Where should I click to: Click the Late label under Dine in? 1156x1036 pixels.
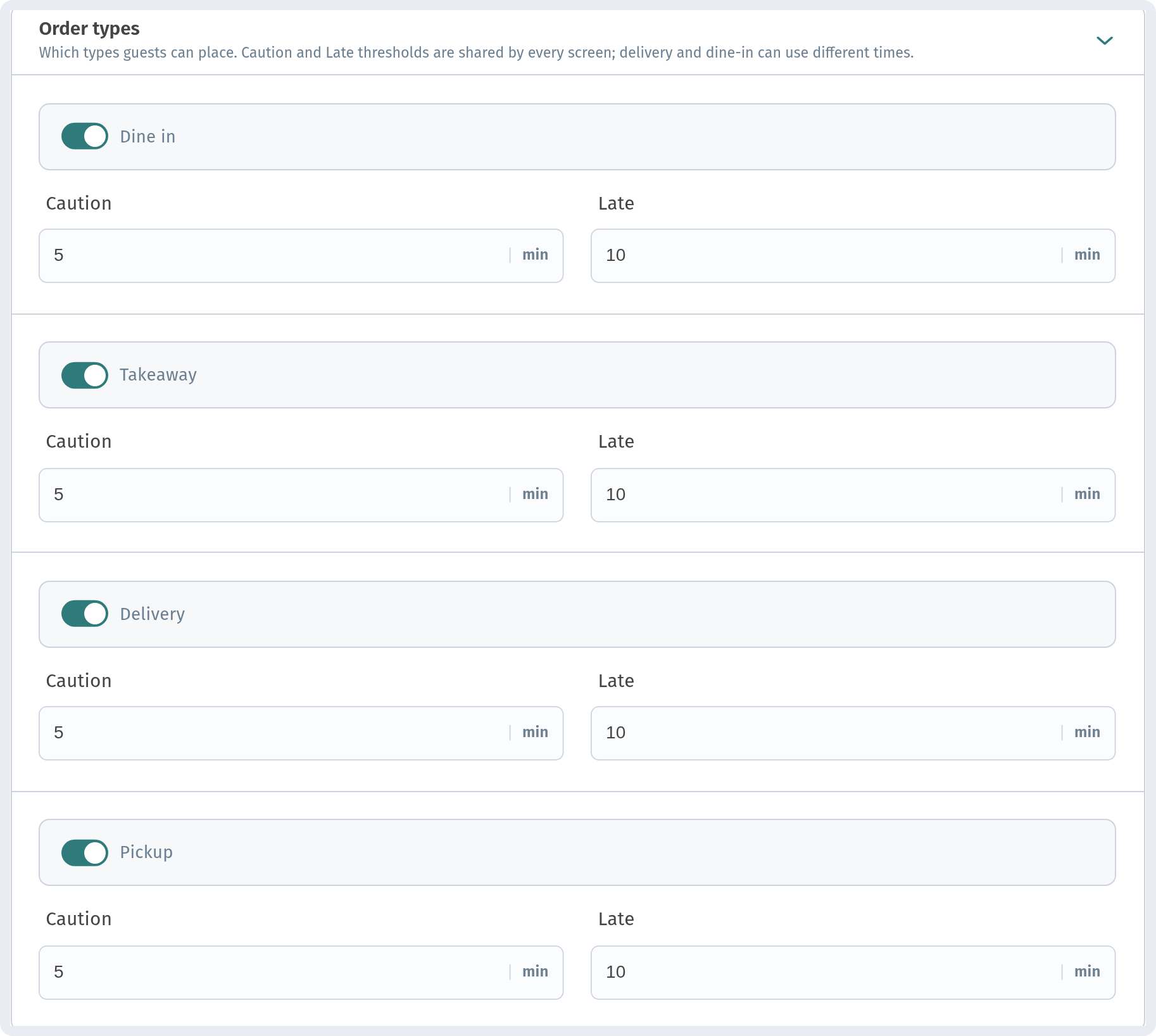[616, 203]
